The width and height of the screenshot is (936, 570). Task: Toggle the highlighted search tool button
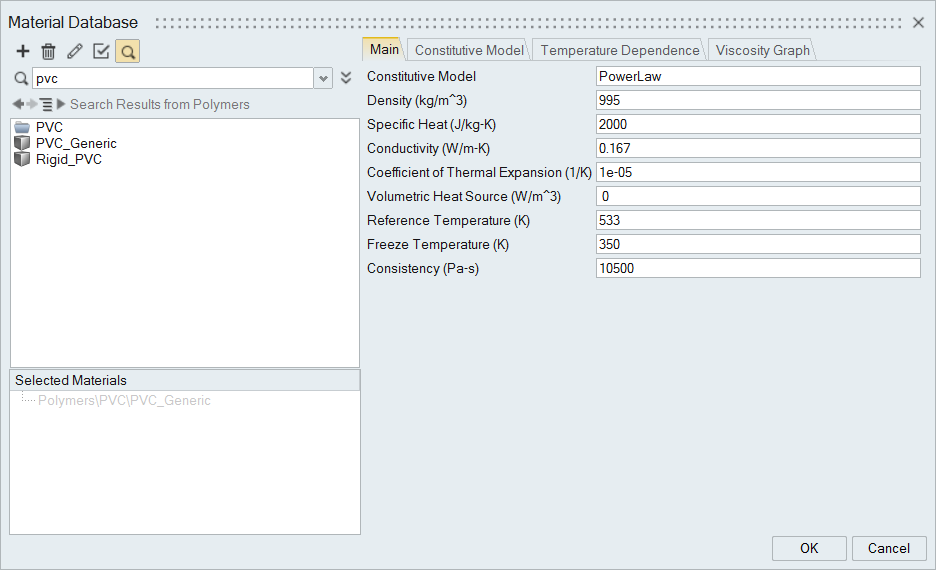click(x=127, y=51)
